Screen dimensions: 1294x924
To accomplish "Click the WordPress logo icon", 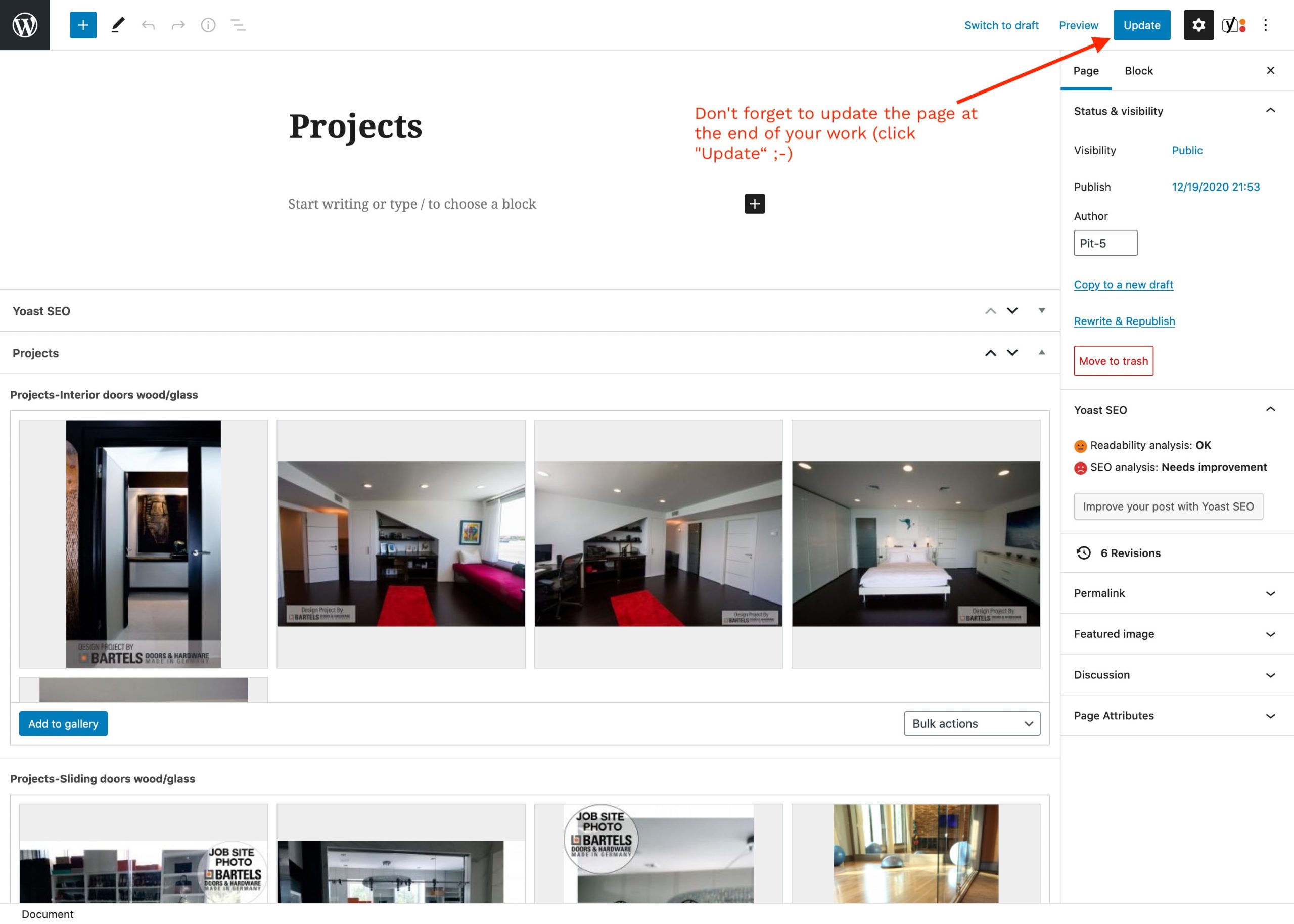I will (25, 25).
